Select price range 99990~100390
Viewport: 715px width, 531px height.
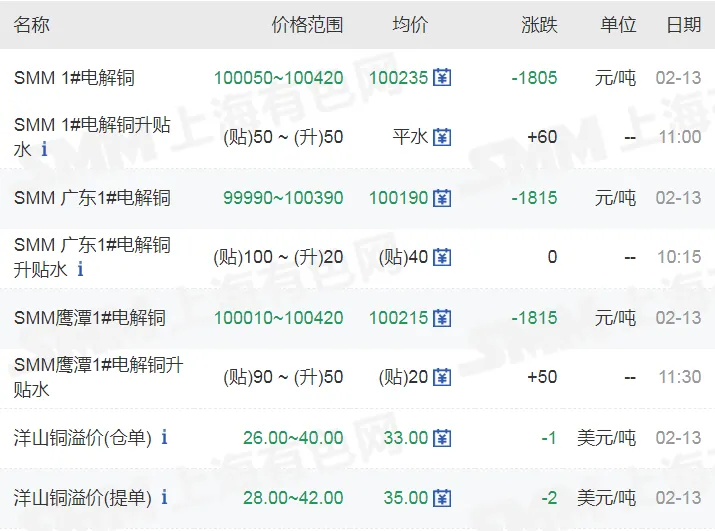click(x=283, y=198)
